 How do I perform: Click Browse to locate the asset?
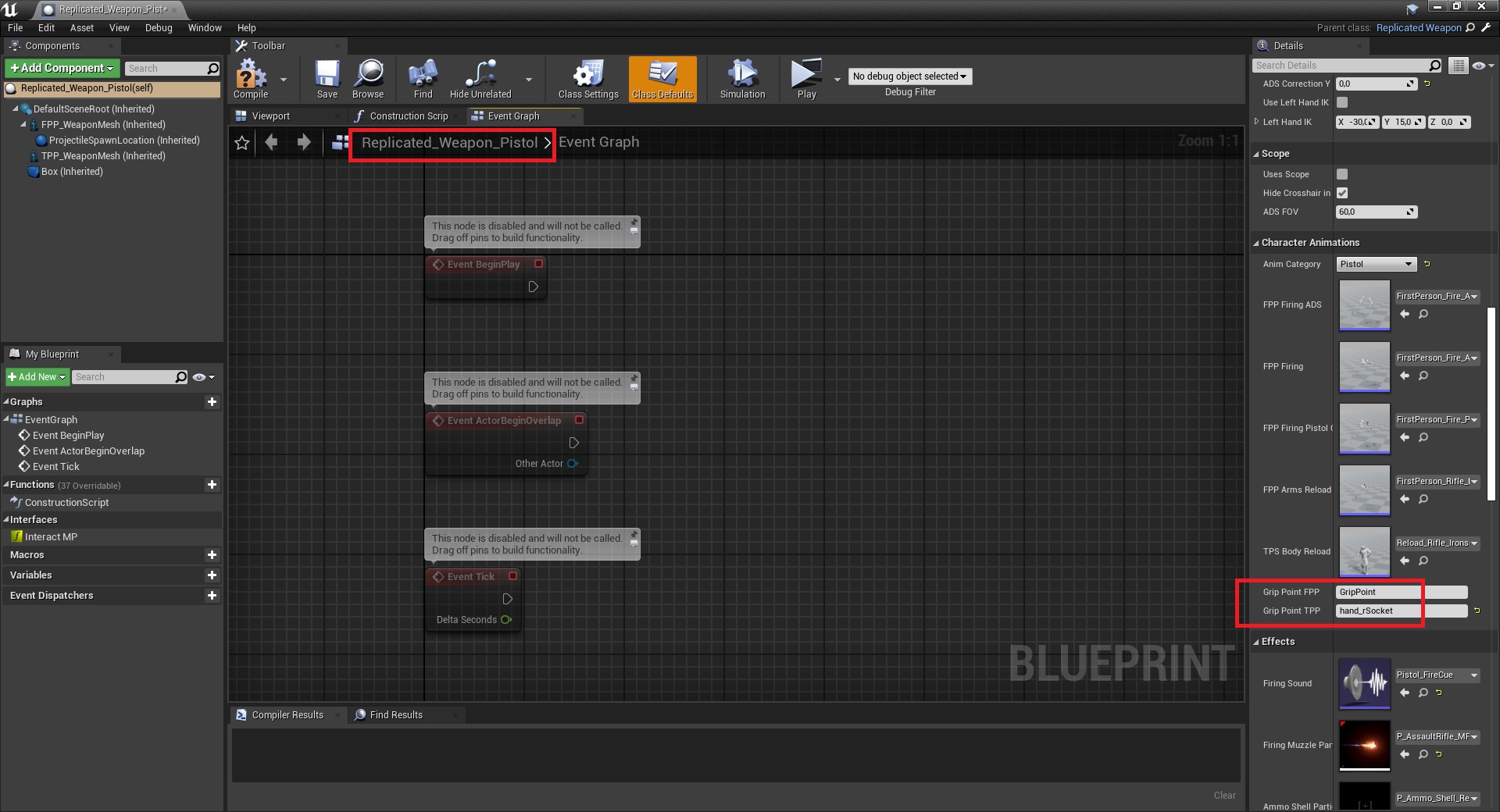pyautogui.click(x=368, y=78)
